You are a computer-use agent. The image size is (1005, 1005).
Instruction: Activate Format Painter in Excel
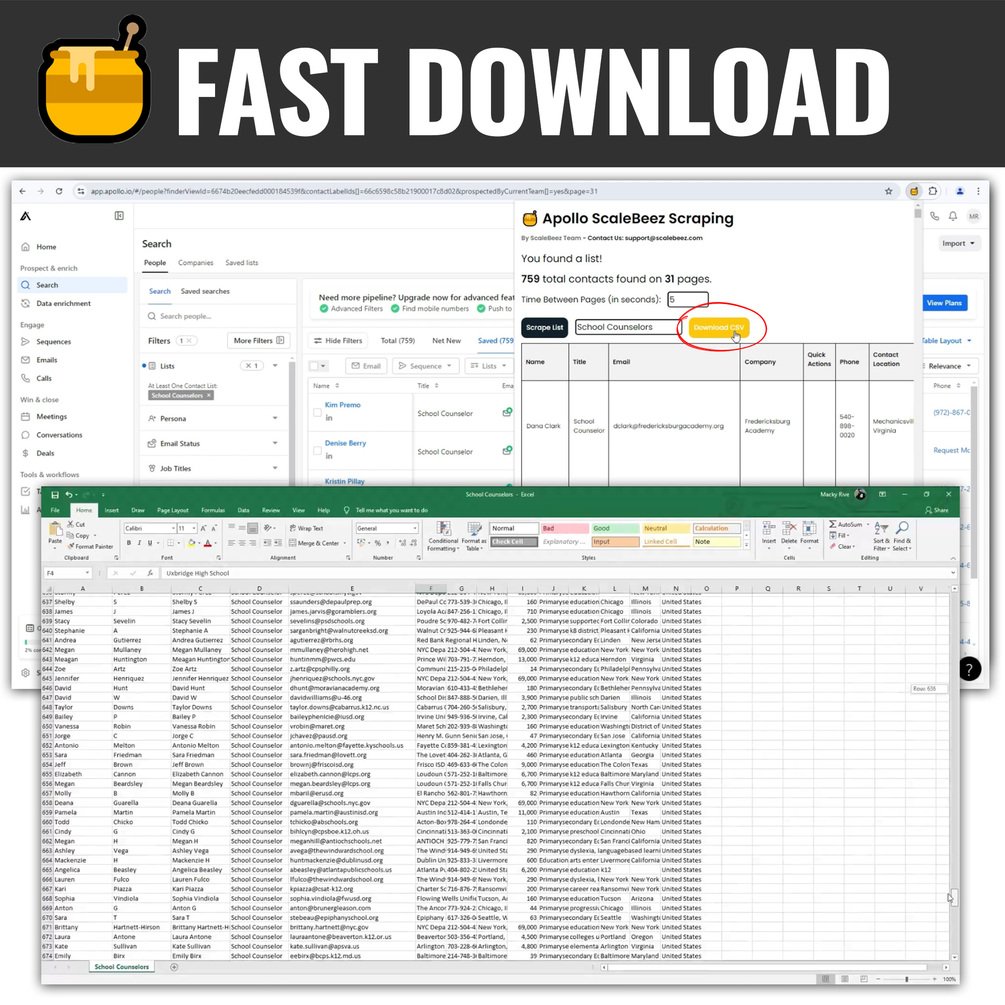90,547
